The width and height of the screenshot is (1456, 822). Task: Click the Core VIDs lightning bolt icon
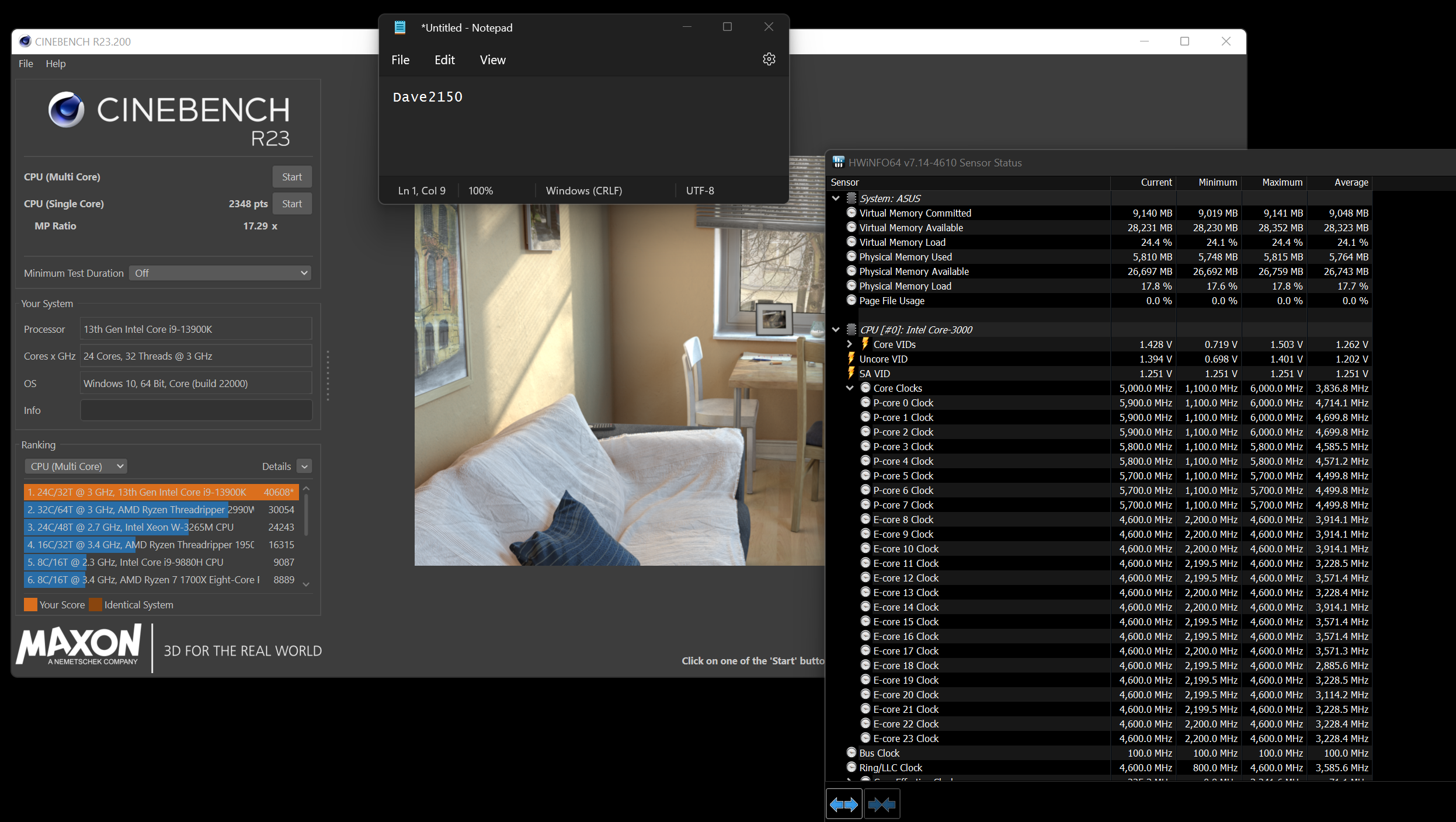point(865,344)
